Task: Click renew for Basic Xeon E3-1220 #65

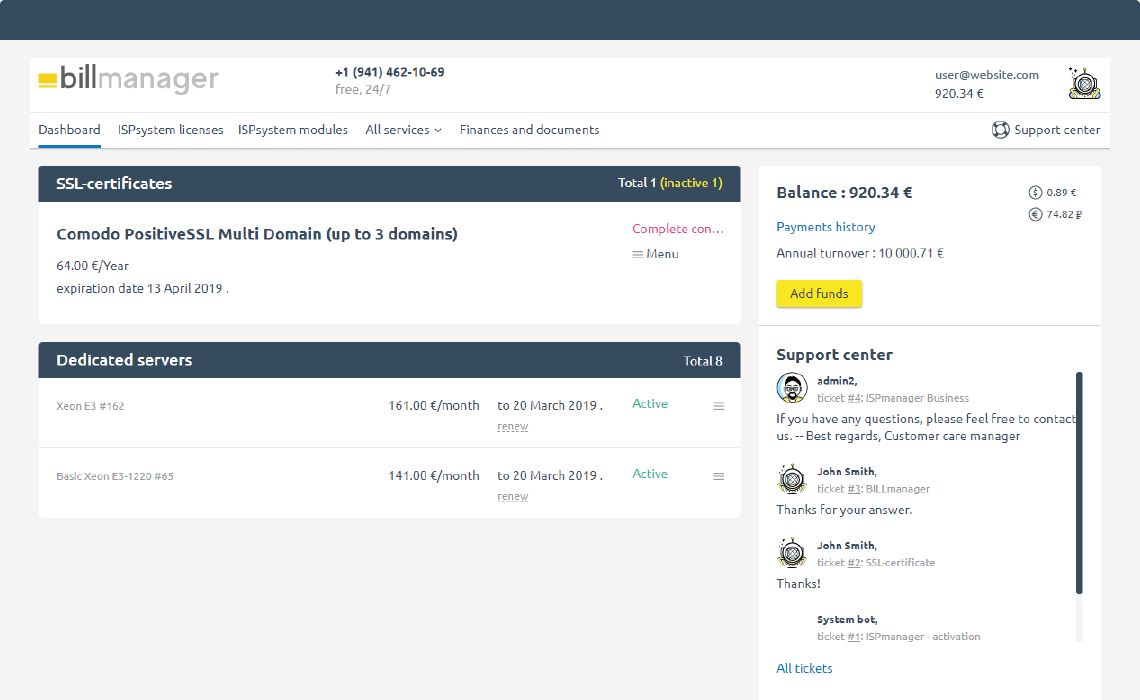Action: pos(513,496)
